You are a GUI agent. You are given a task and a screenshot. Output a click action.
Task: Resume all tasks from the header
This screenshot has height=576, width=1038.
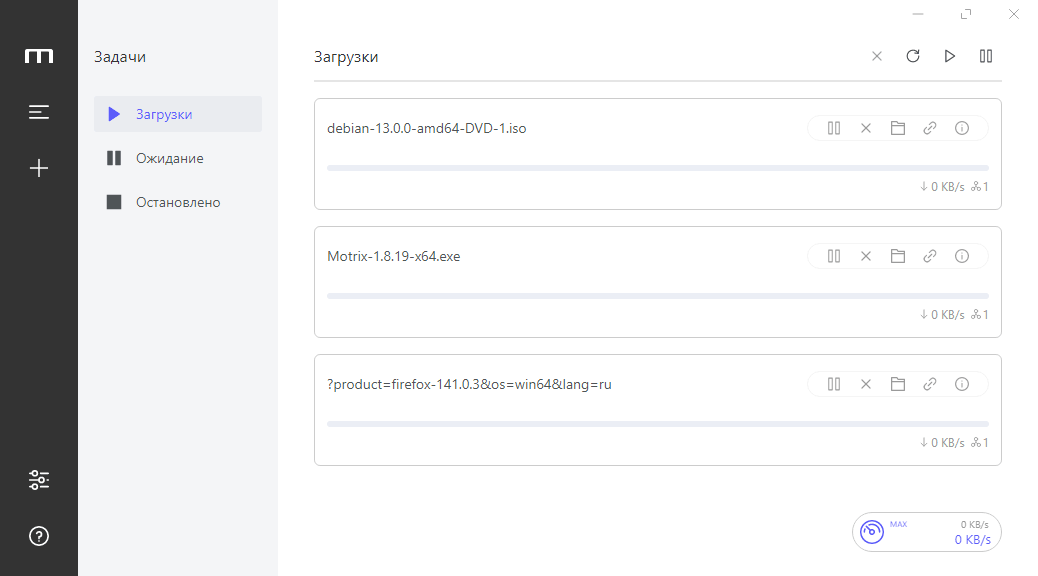(949, 56)
